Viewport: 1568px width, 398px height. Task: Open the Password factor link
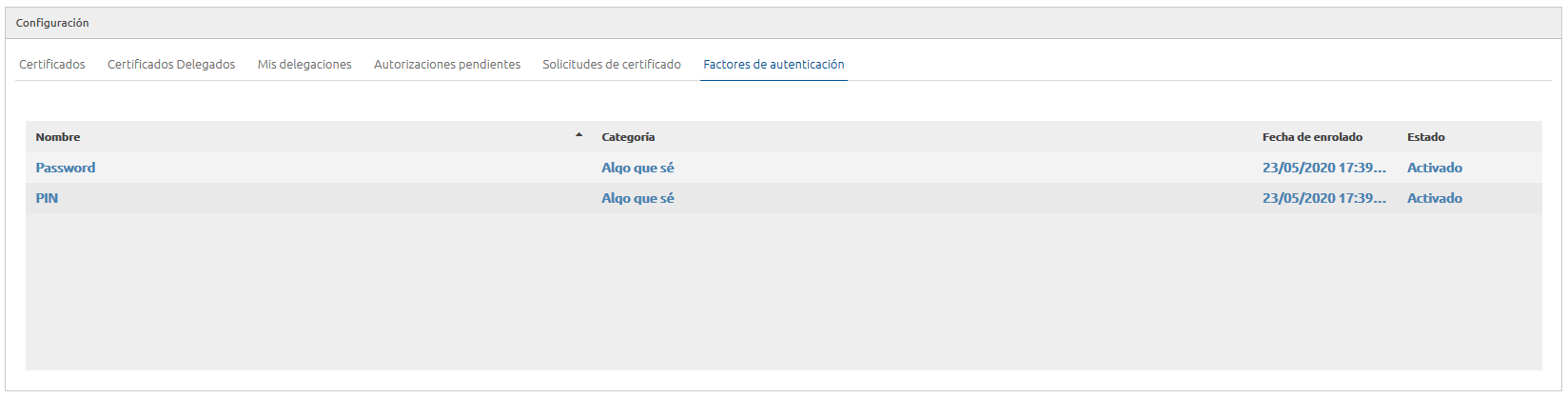[x=66, y=168]
